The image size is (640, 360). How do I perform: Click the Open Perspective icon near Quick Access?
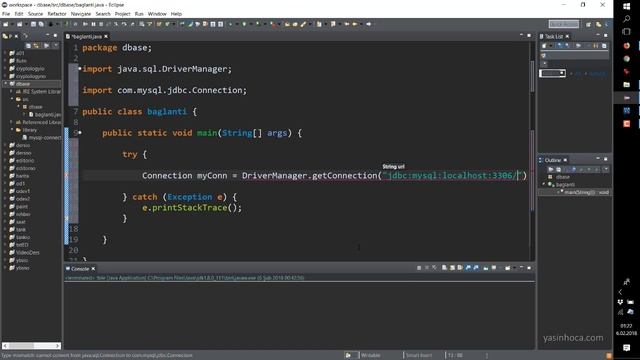[588, 24]
